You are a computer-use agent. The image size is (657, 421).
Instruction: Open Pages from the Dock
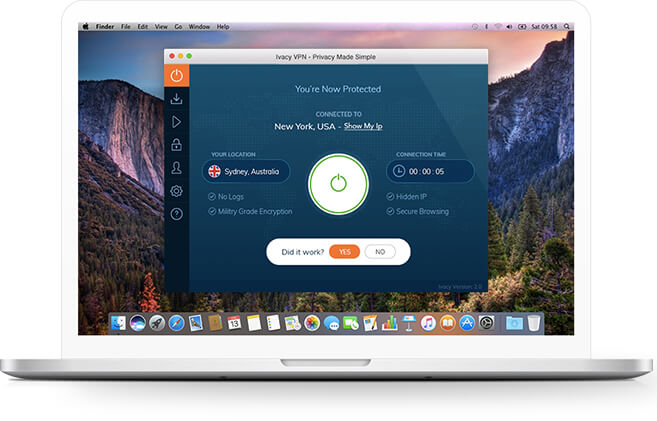(x=370, y=323)
